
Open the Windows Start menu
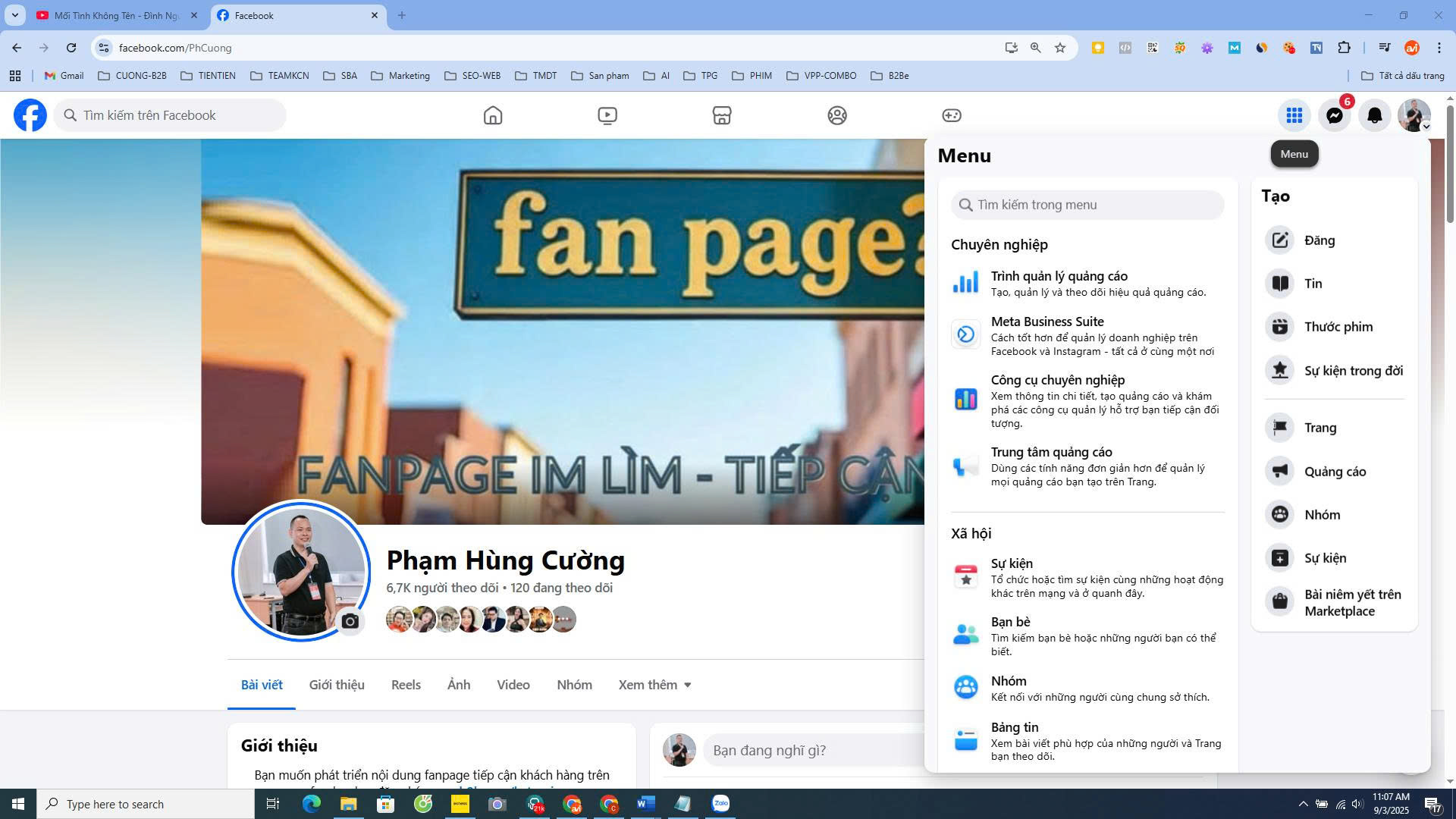18,804
